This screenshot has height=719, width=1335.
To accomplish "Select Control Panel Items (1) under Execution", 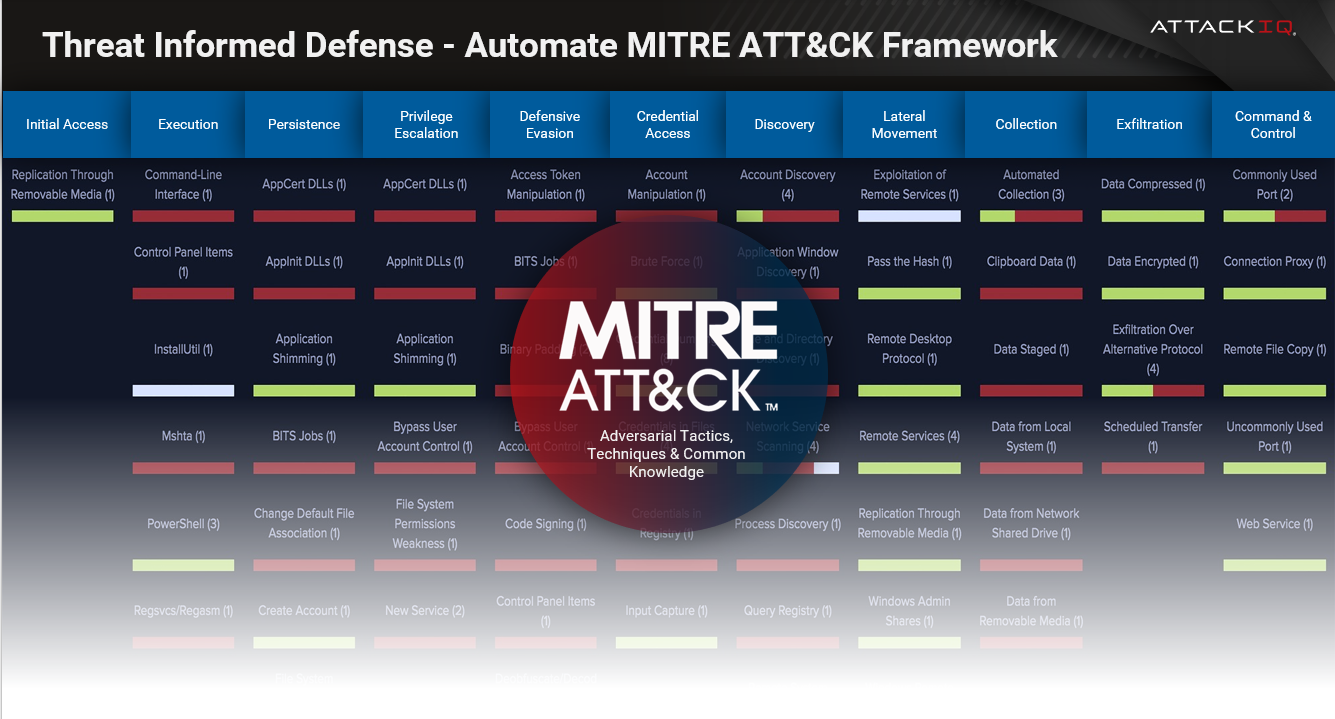I will pyautogui.click(x=183, y=262).
